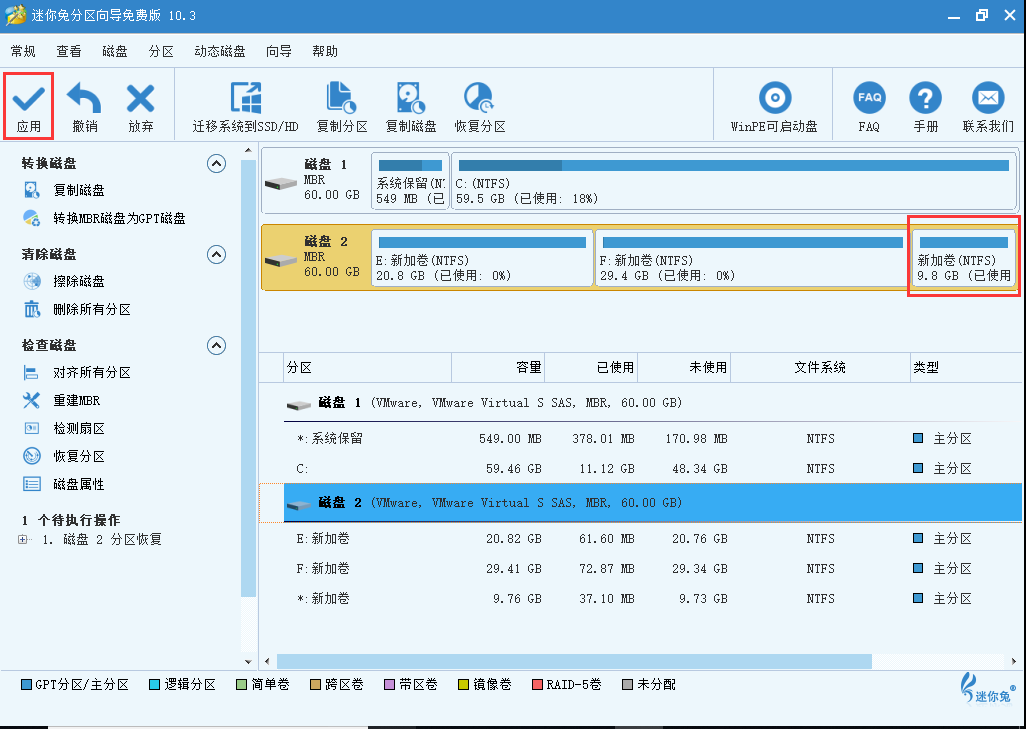Click the 磁盘 2 drive icon in disk map
Viewport: 1026px width, 729px height.
[281, 260]
